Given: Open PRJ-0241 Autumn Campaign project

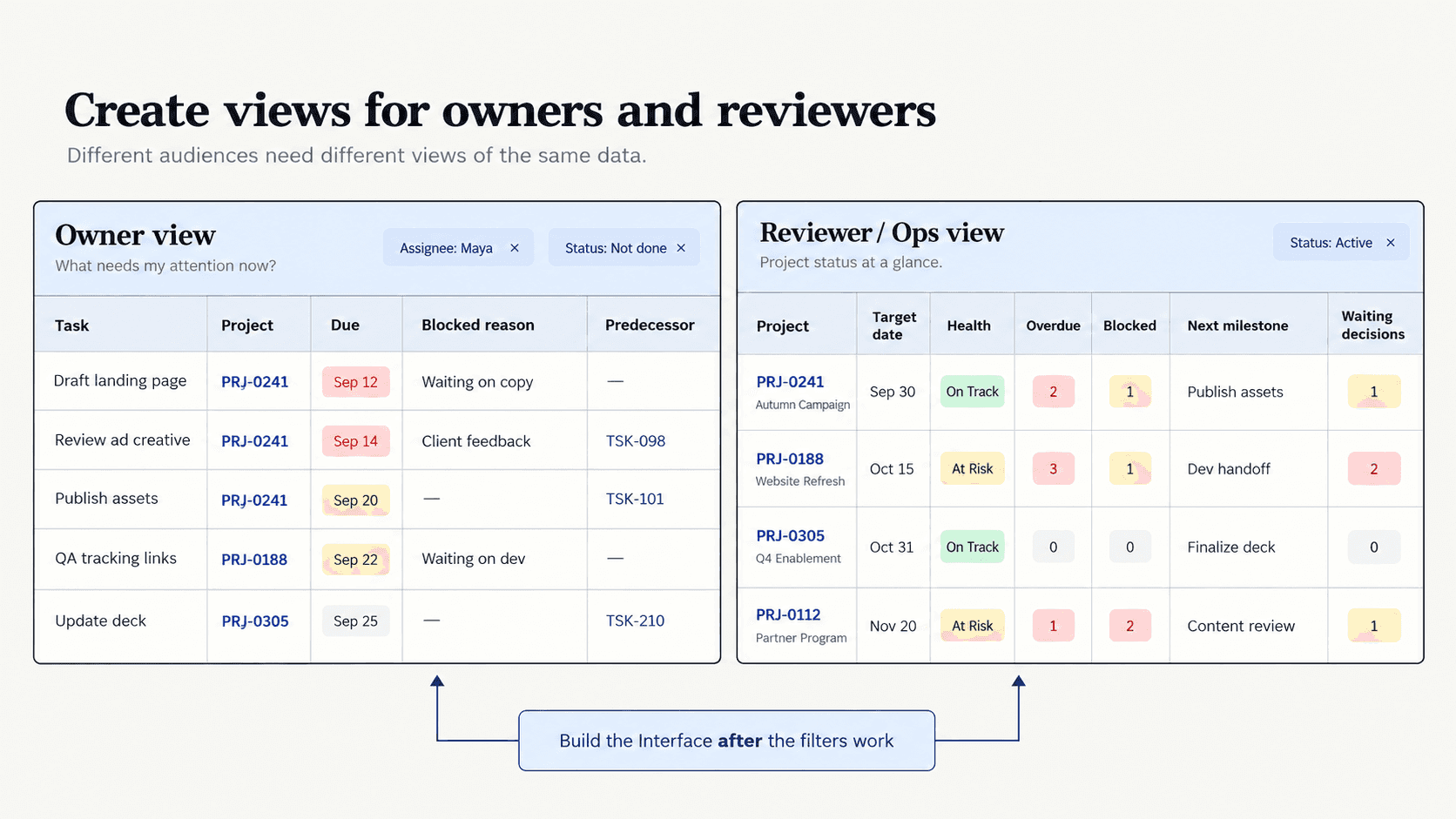Looking at the screenshot, I should point(790,381).
